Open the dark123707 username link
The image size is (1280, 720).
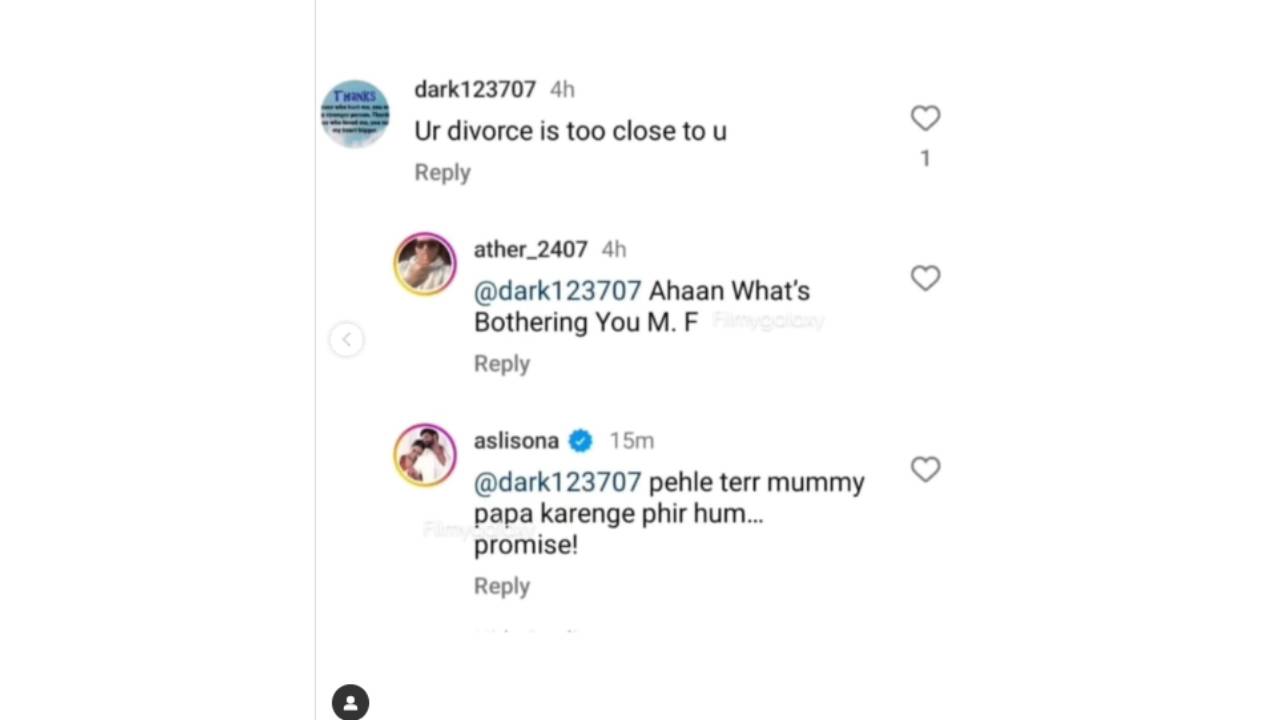[475, 90]
